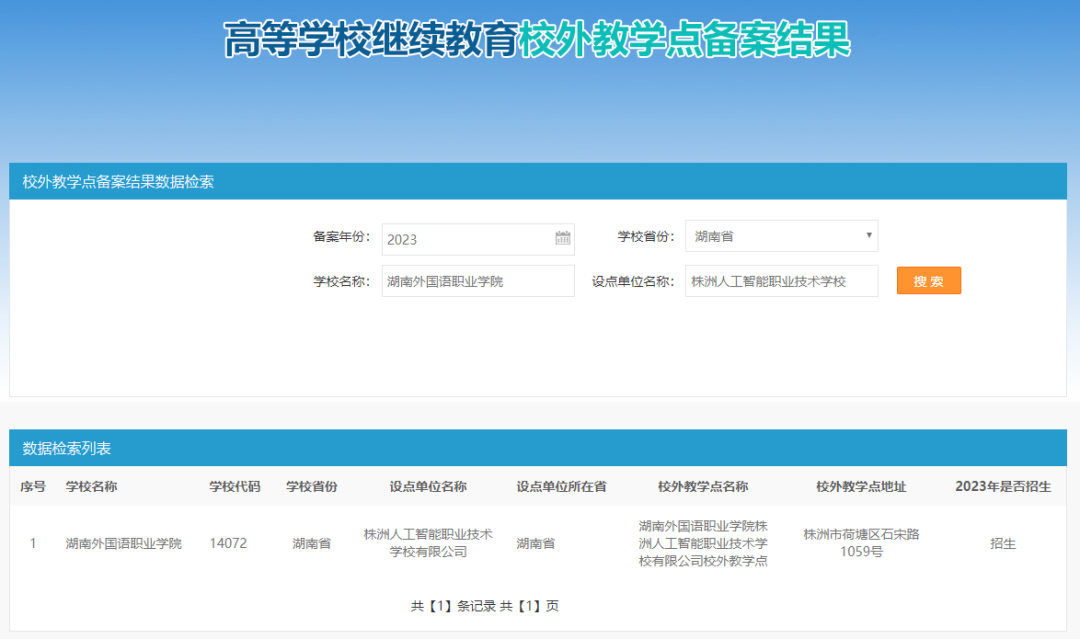Click the 数据检索列表 panel header

[x=67, y=448]
